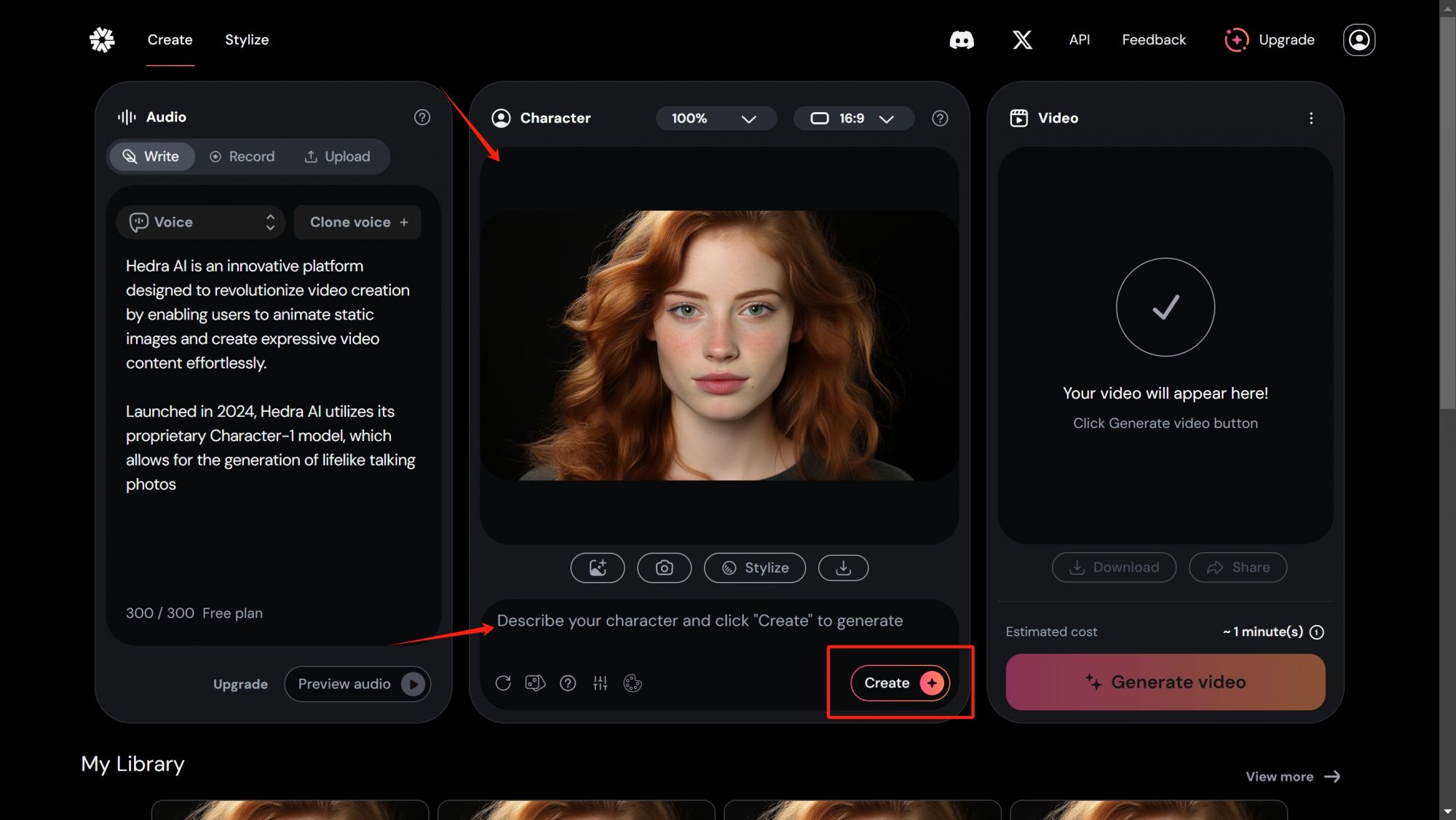Switch to the Create tab
Image resolution: width=1456 pixels, height=820 pixels.
[170, 39]
